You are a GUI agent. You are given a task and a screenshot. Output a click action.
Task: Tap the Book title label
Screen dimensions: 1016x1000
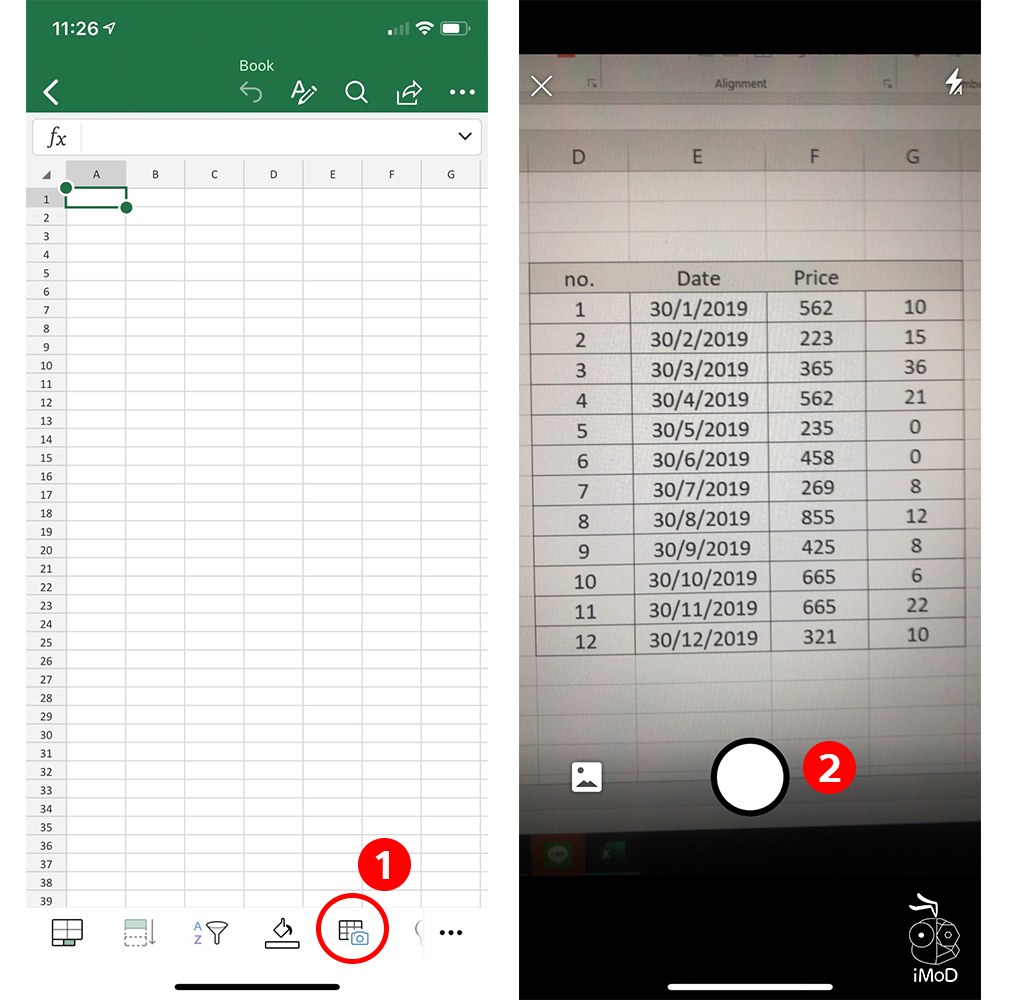coord(256,65)
